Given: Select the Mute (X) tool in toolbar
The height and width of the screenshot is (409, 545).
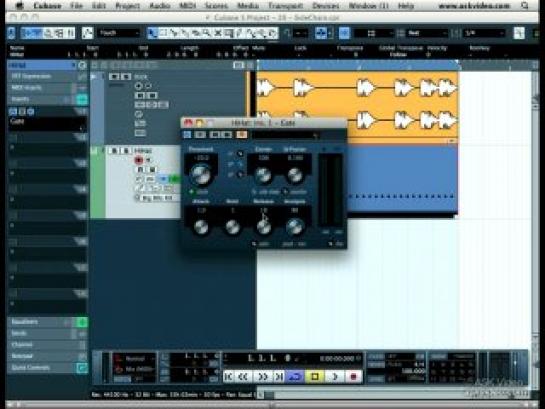Looking at the screenshot, I should [218, 33].
